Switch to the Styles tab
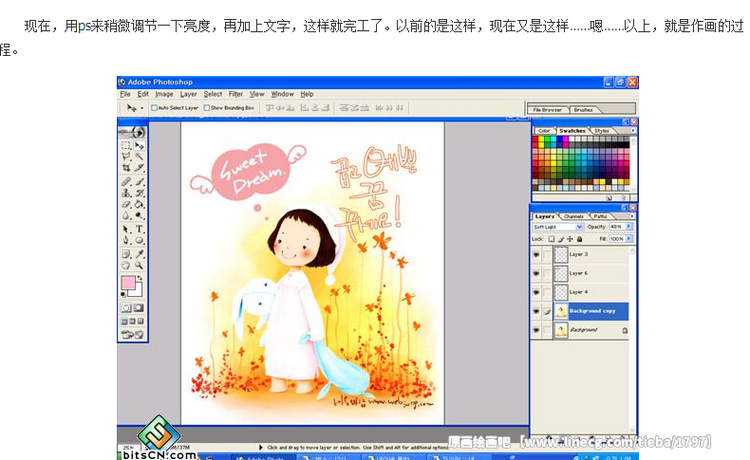This screenshot has width=750, height=460. (x=602, y=131)
